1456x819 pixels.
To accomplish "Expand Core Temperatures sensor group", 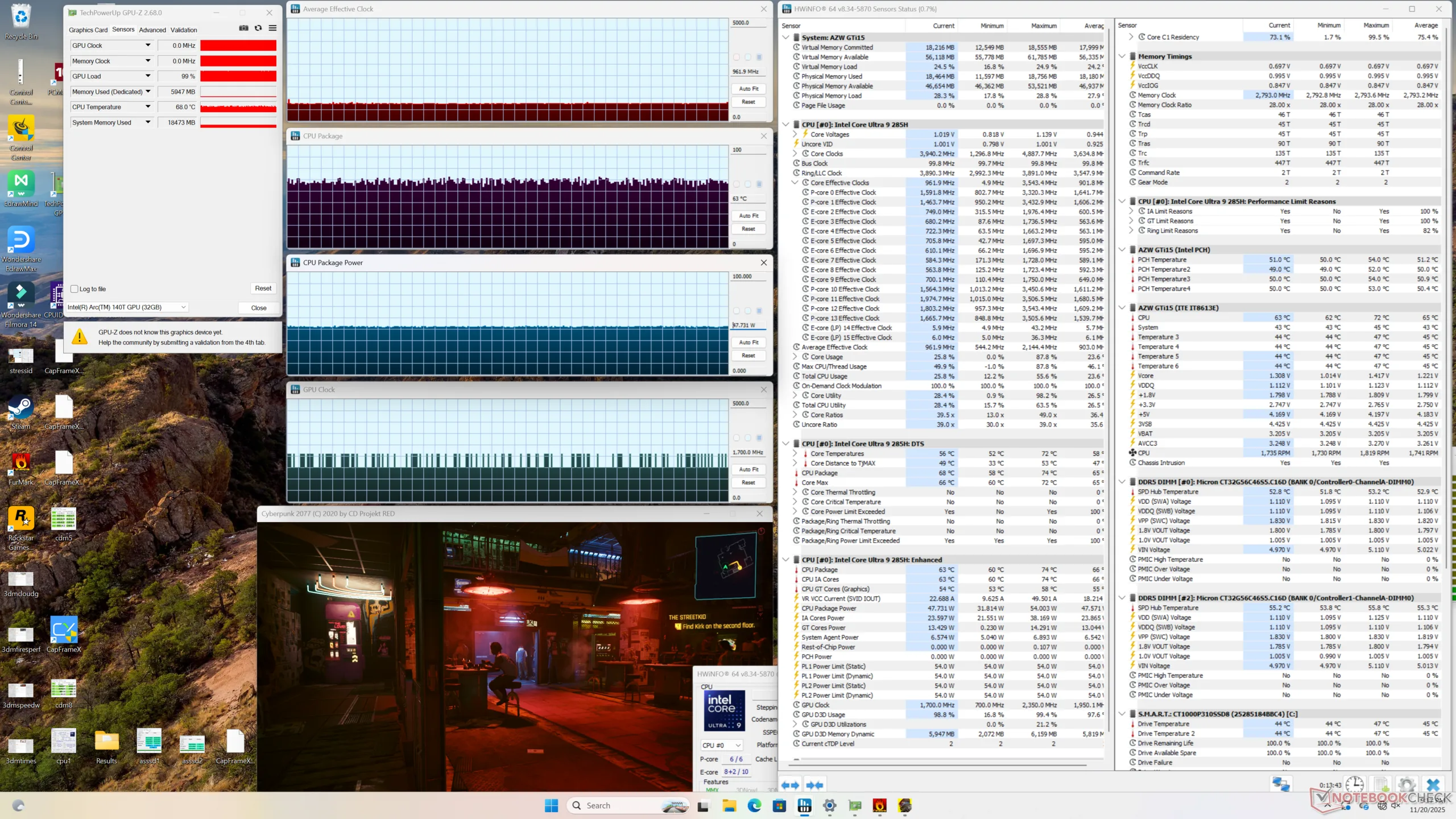I will (x=795, y=454).
